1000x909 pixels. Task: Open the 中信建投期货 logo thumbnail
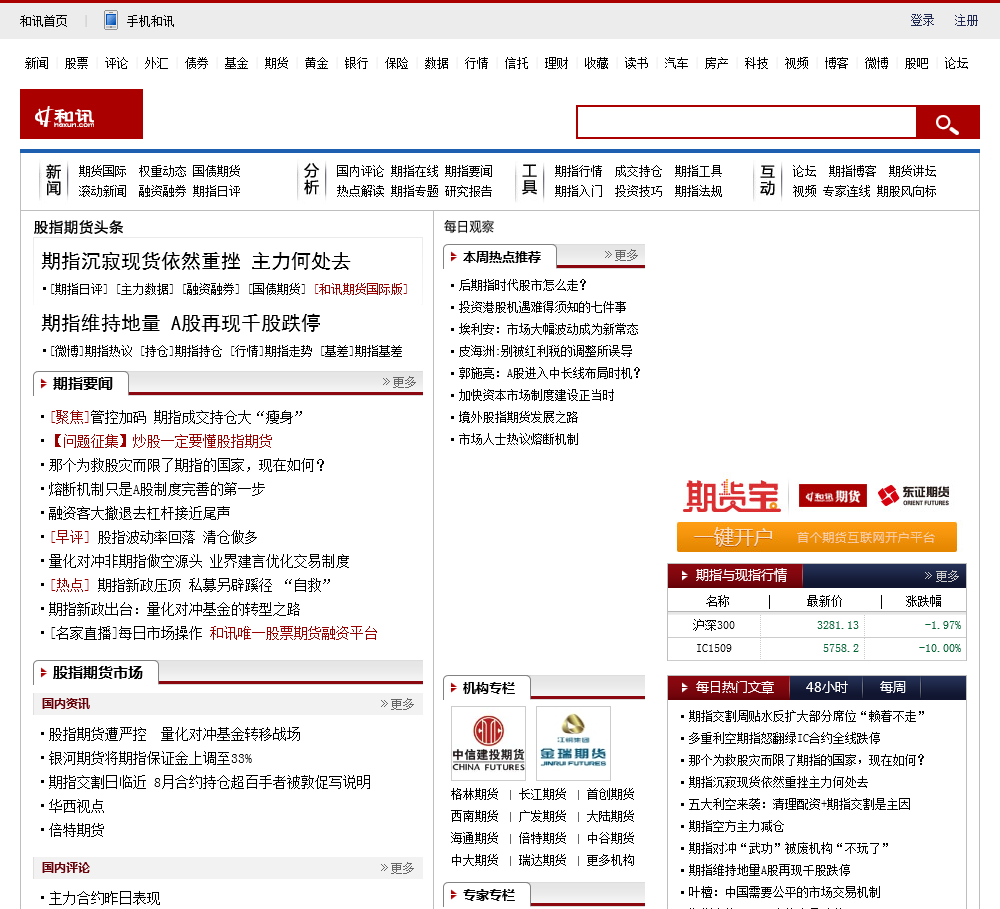(x=489, y=743)
